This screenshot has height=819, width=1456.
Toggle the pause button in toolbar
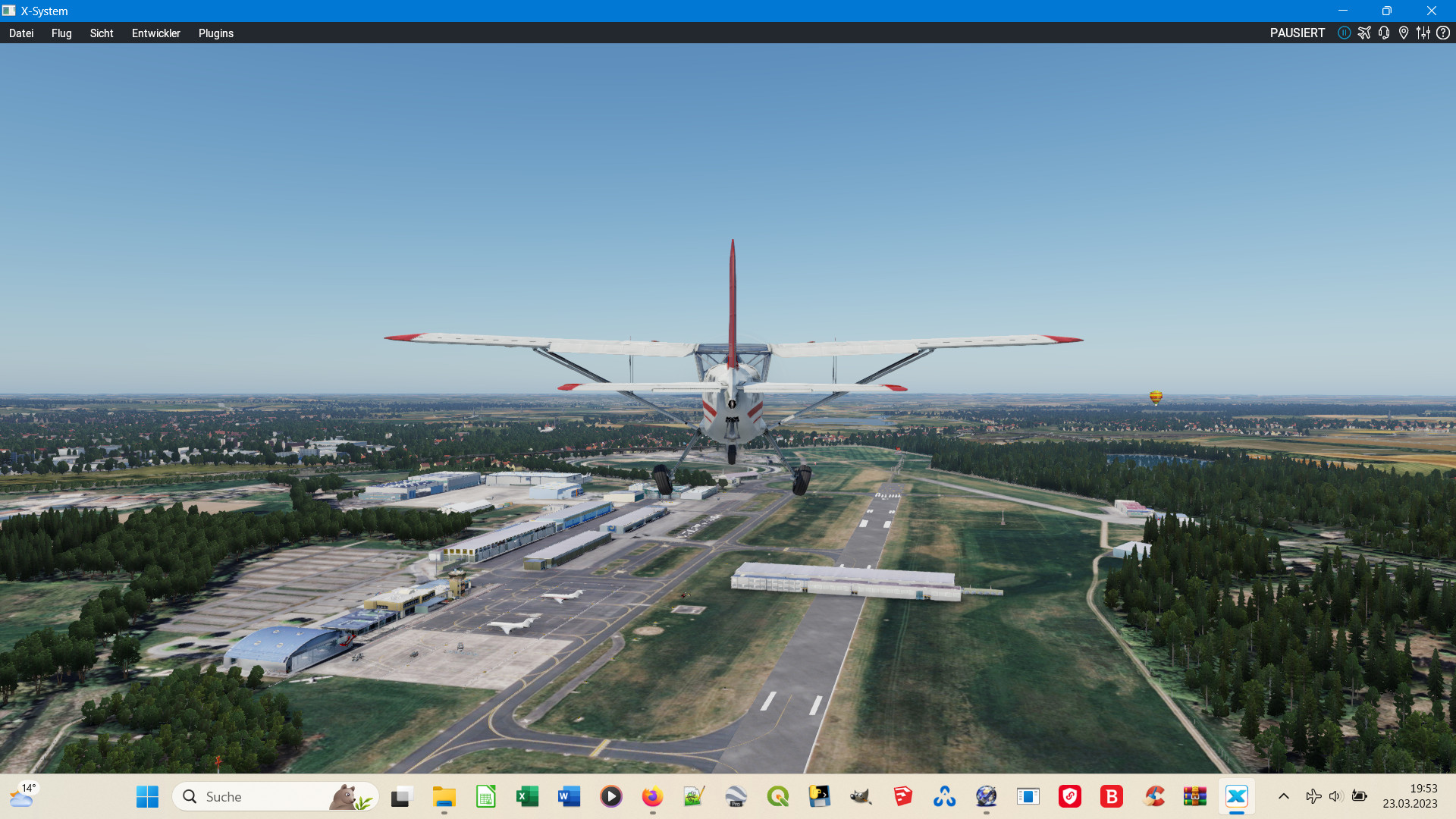pos(1344,33)
